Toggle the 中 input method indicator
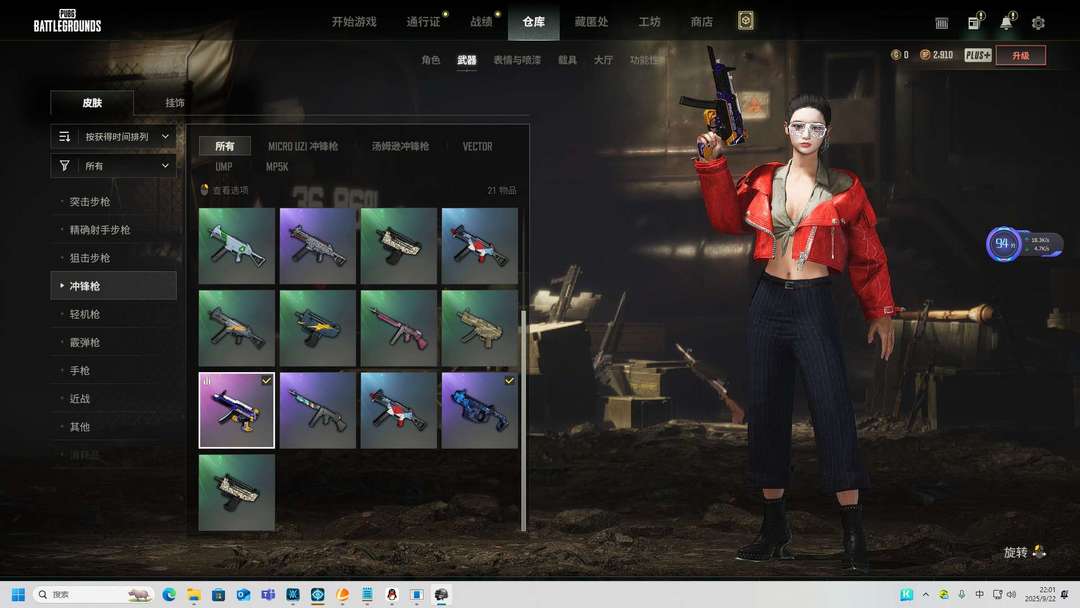 (979, 594)
